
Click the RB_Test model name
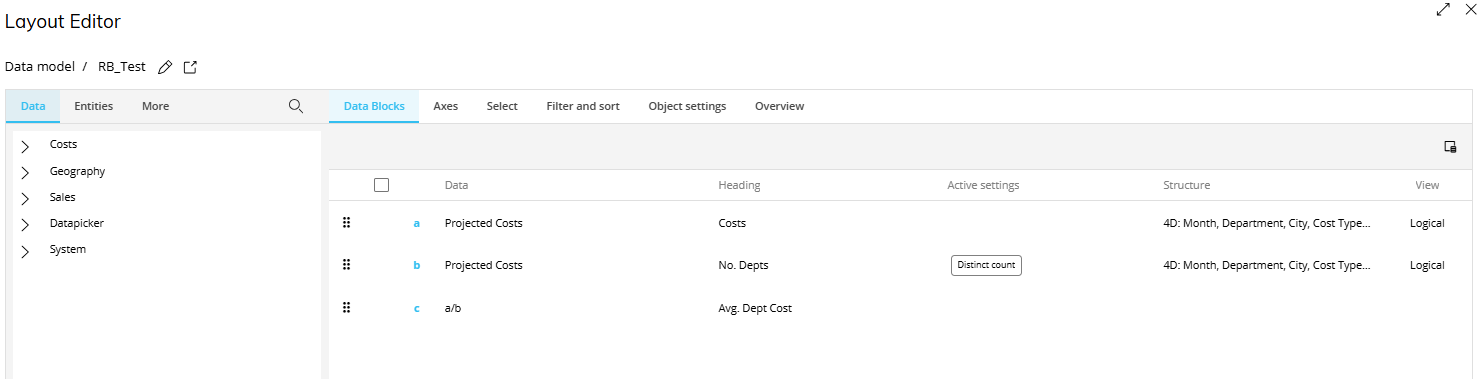coord(122,67)
